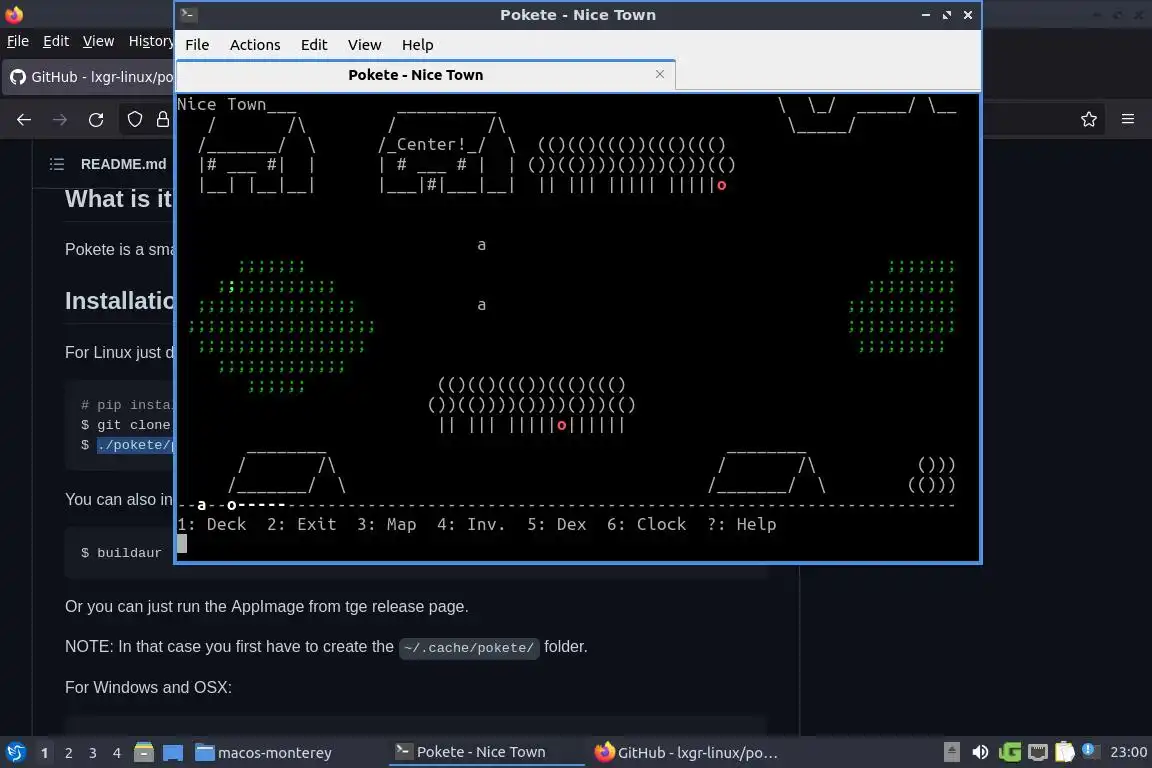The image size is (1152, 768).
Task: Open README table of contents icon
Action: [x=57, y=164]
